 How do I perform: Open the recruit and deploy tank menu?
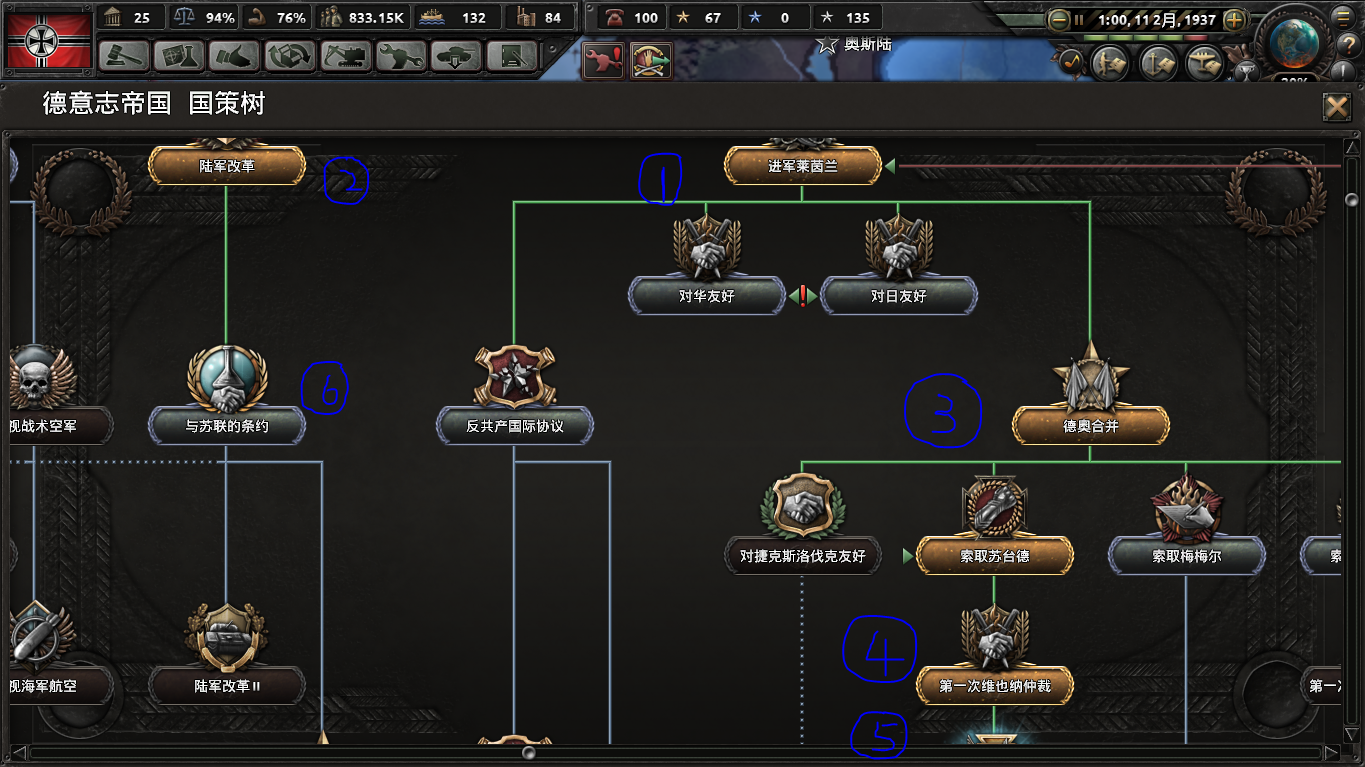[x=457, y=56]
